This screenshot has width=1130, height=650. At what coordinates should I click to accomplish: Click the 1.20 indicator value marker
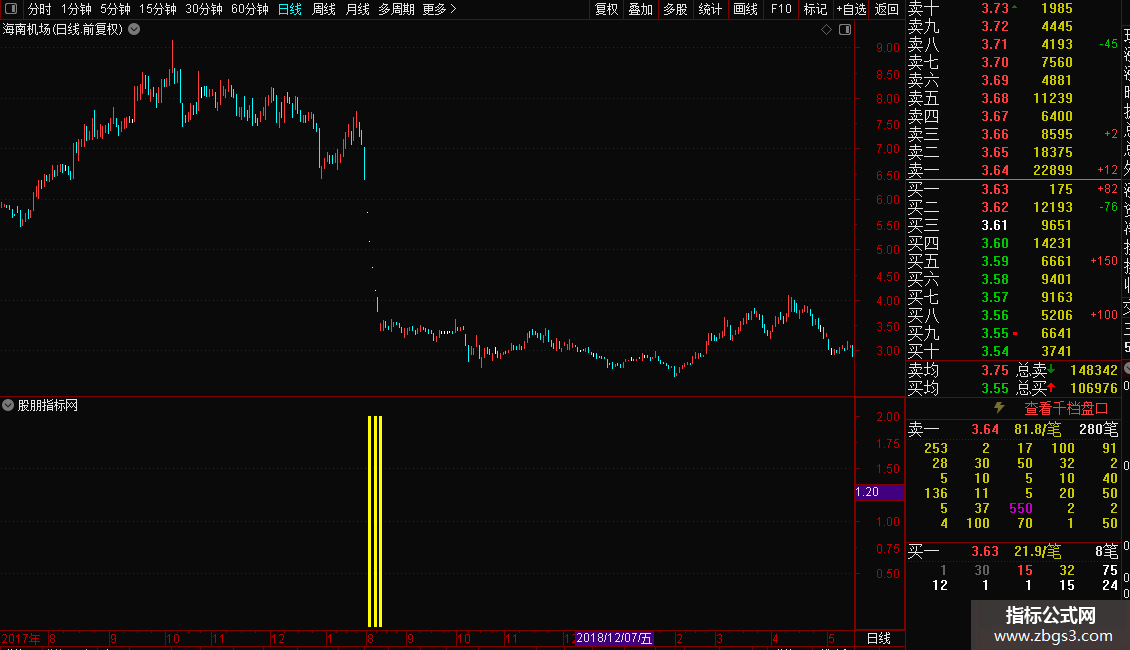(879, 492)
